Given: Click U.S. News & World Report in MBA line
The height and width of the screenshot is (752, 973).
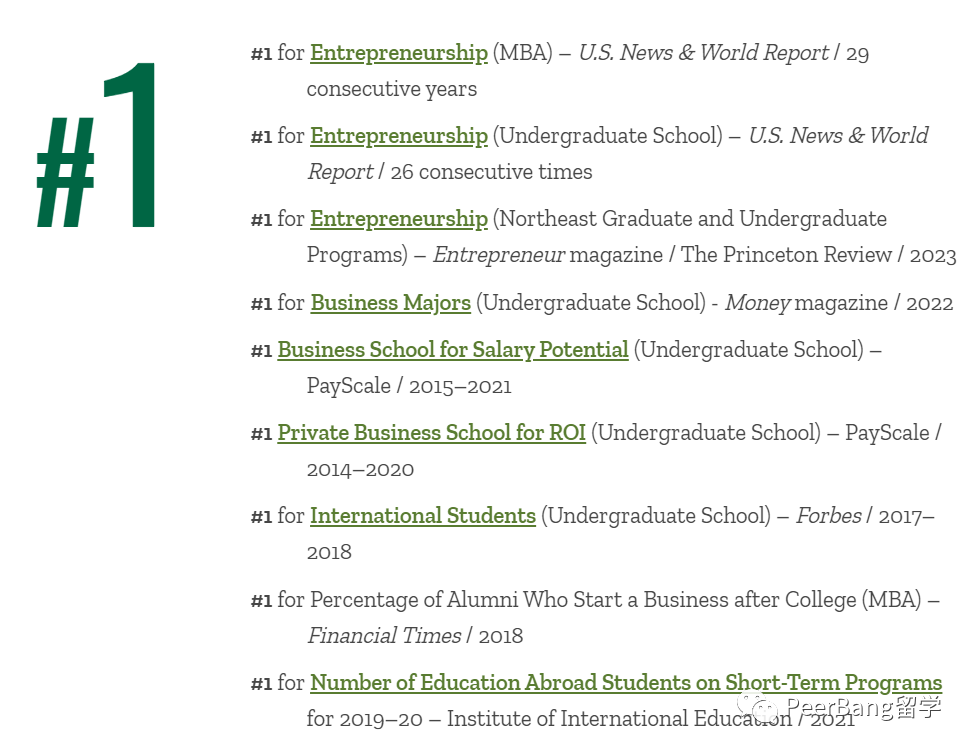Looking at the screenshot, I should point(703,53).
